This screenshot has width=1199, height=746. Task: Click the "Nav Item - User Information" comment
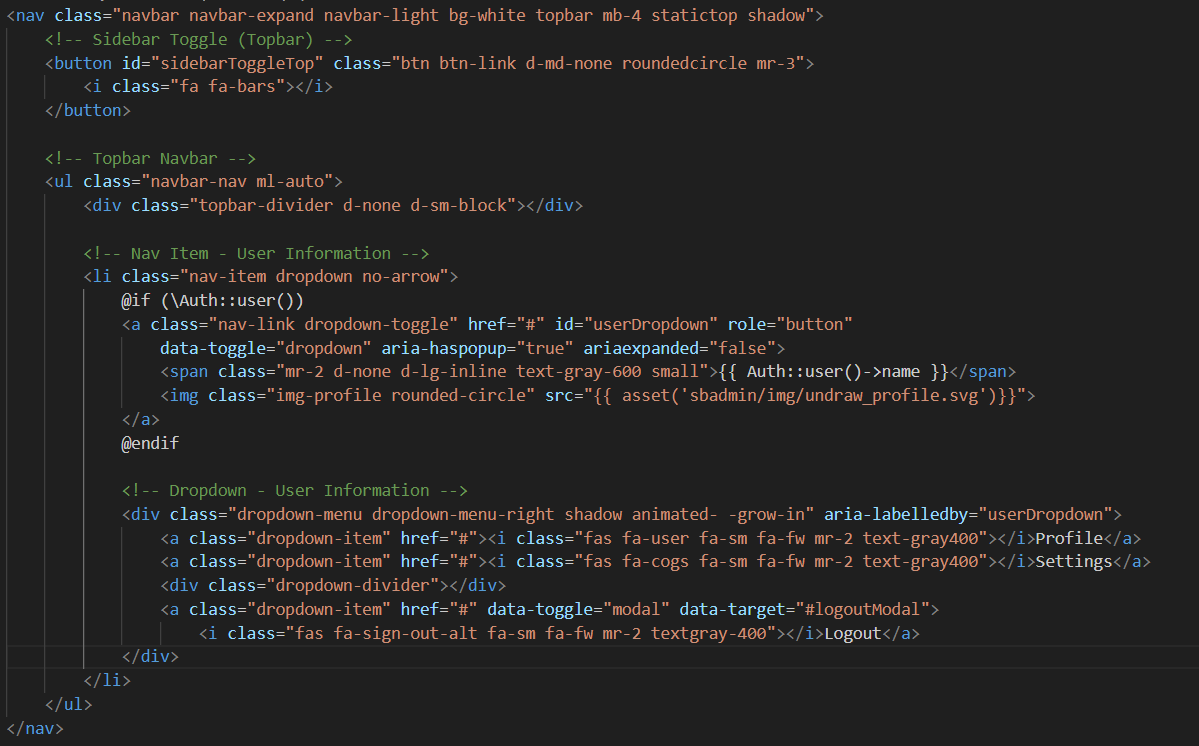(x=256, y=253)
